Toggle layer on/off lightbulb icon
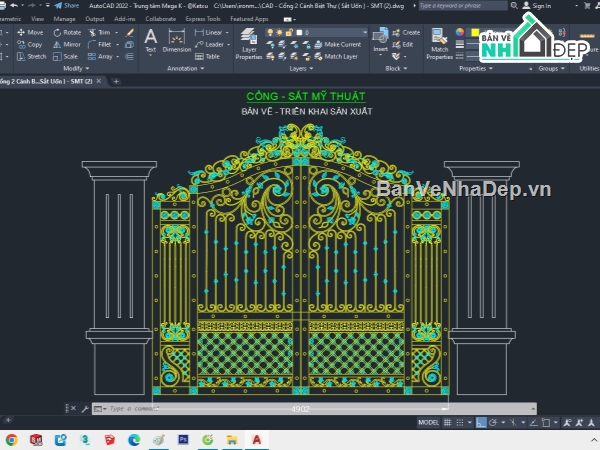 tap(270, 33)
